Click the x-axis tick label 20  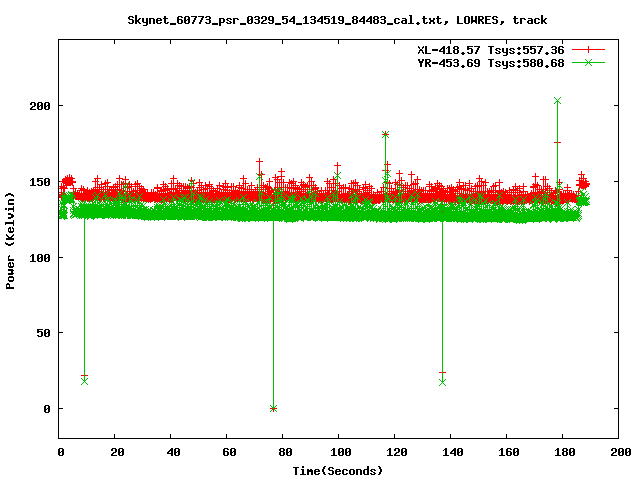pyautogui.click(x=117, y=452)
